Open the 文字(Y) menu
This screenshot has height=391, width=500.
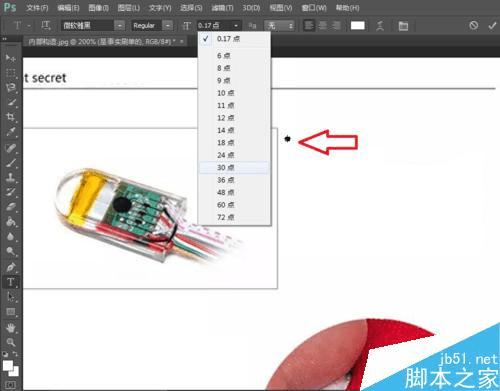click(x=160, y=8)
